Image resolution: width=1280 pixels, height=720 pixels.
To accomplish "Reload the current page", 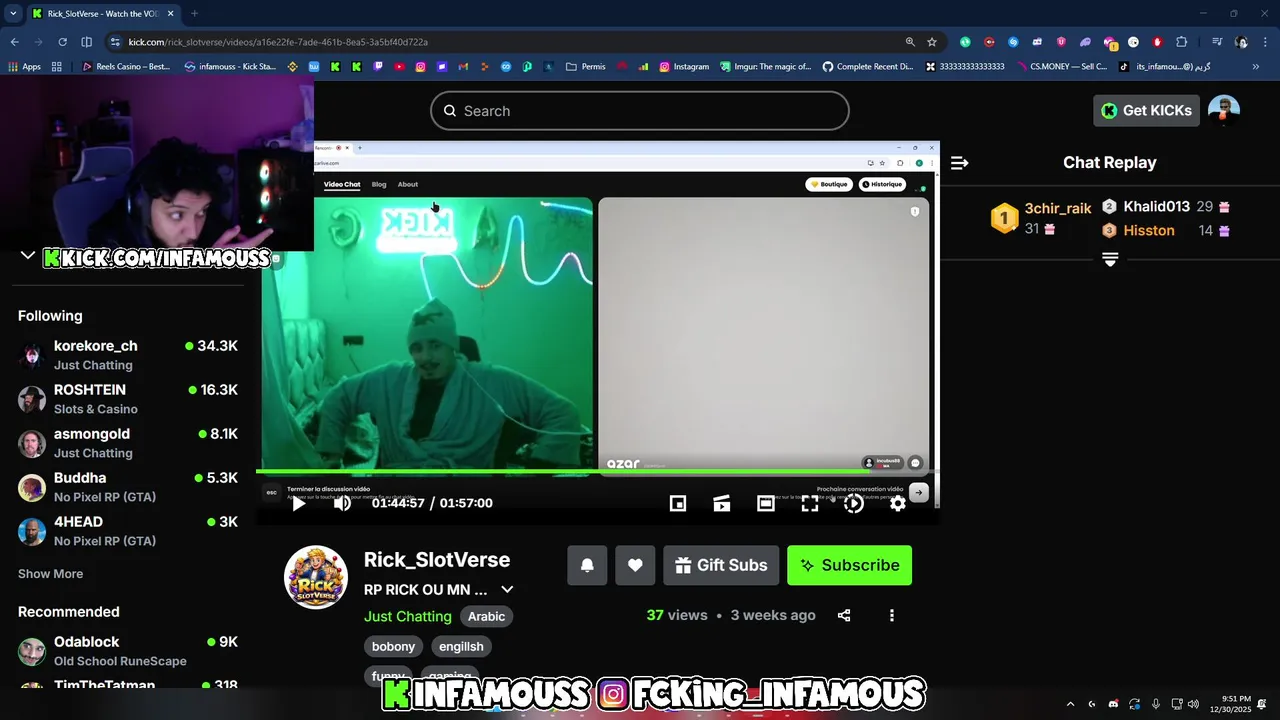I will coord(62,42).
